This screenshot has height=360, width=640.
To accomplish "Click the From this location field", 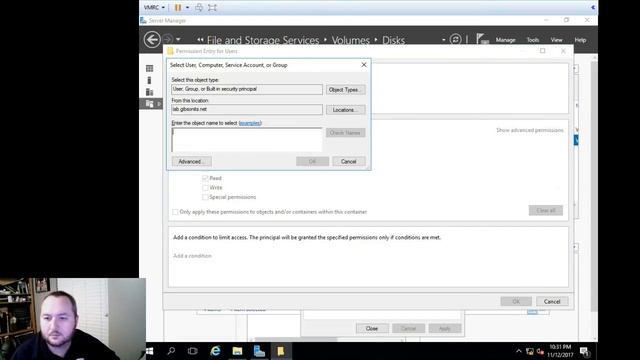I will 247,109.
